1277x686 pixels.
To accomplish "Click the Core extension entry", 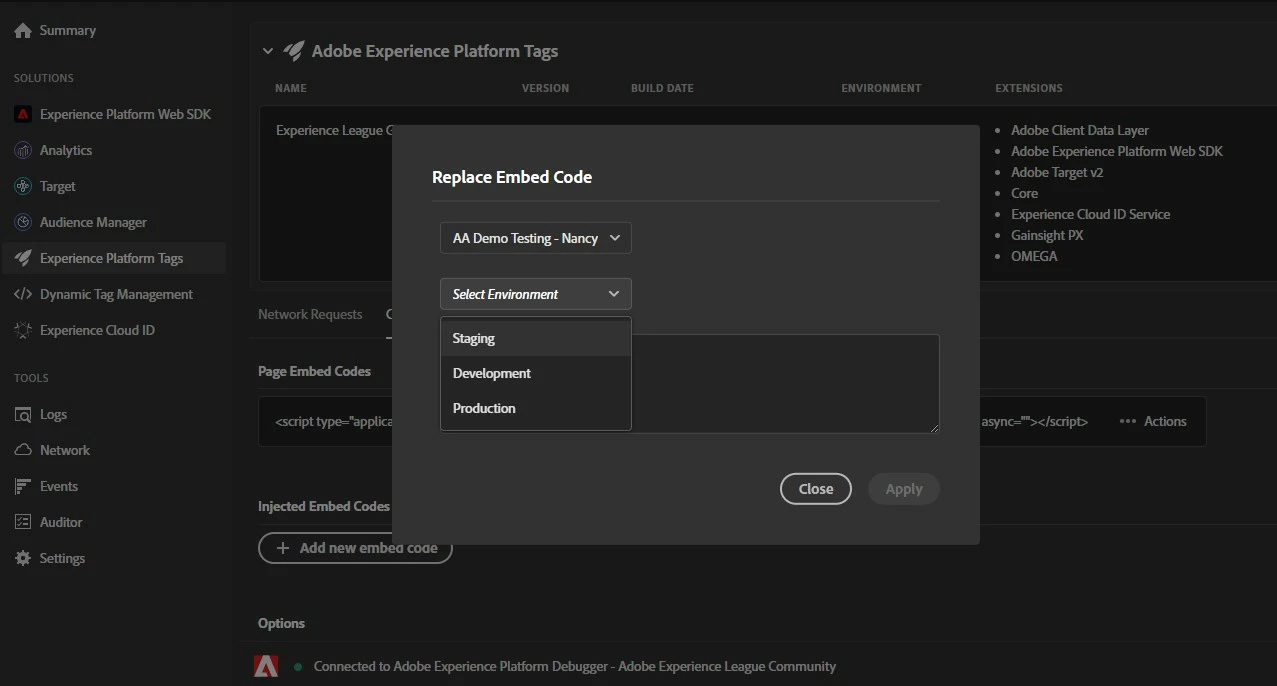I will pyautogui.click(x=1024, y=193).
